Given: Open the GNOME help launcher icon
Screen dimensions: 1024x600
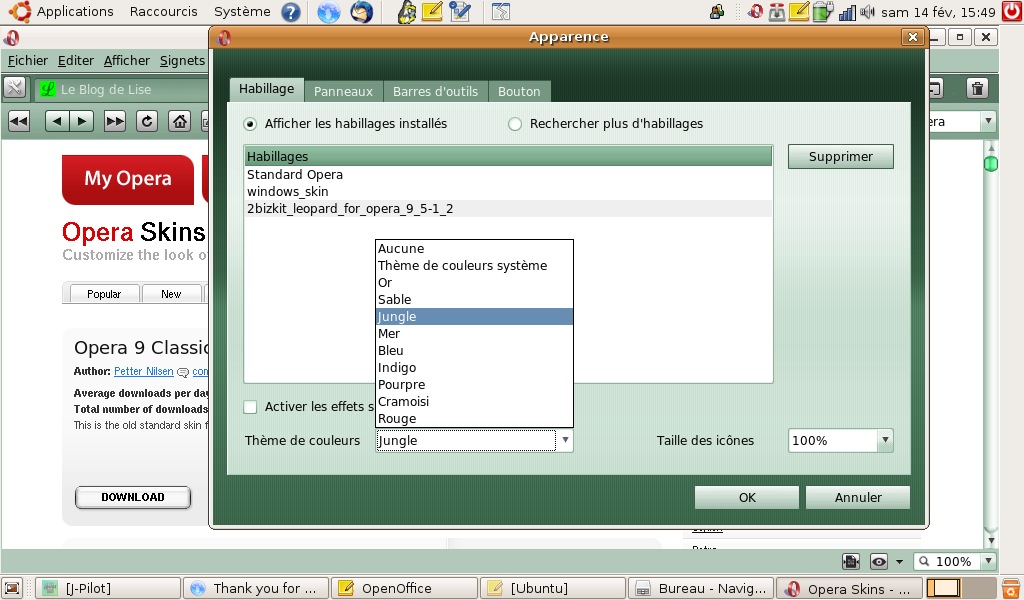Looking at the screenshot, I should click(x=290, y=12).
